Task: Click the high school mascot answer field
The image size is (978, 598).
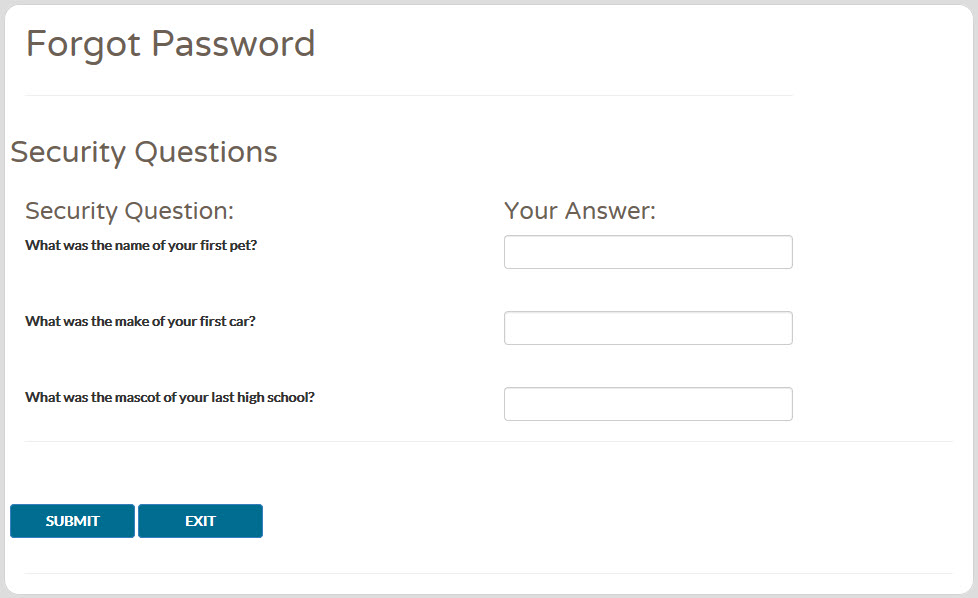Action: click(x=648, y=404)
